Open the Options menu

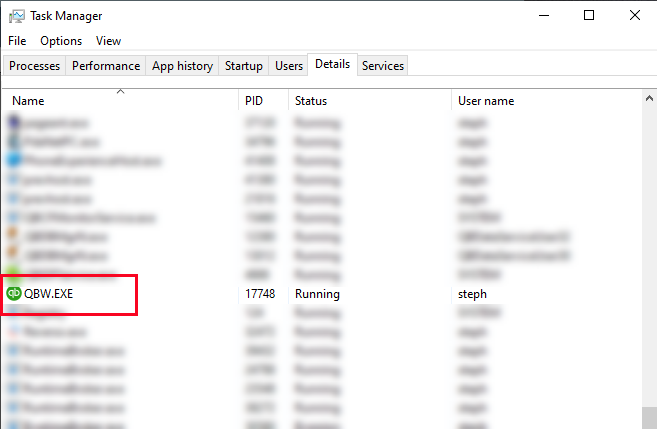[61, 41]
